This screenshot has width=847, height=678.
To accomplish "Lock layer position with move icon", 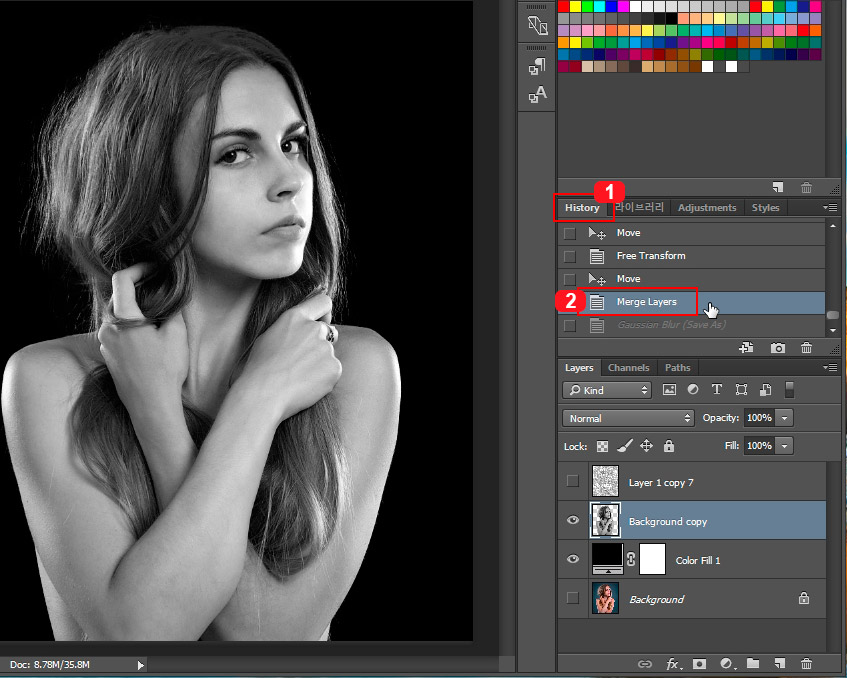I will coord(646,446).
